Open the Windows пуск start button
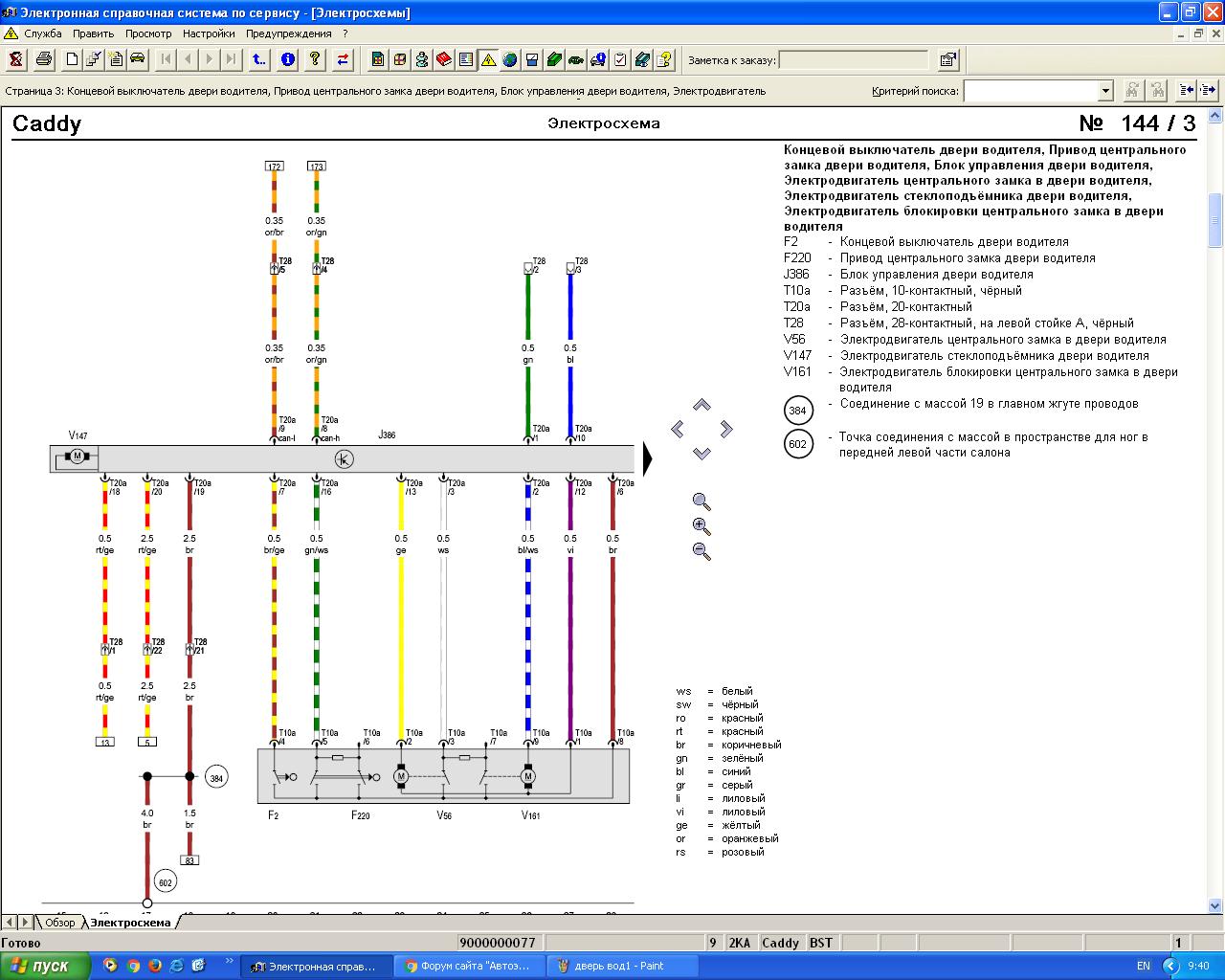 click(45, 966)
